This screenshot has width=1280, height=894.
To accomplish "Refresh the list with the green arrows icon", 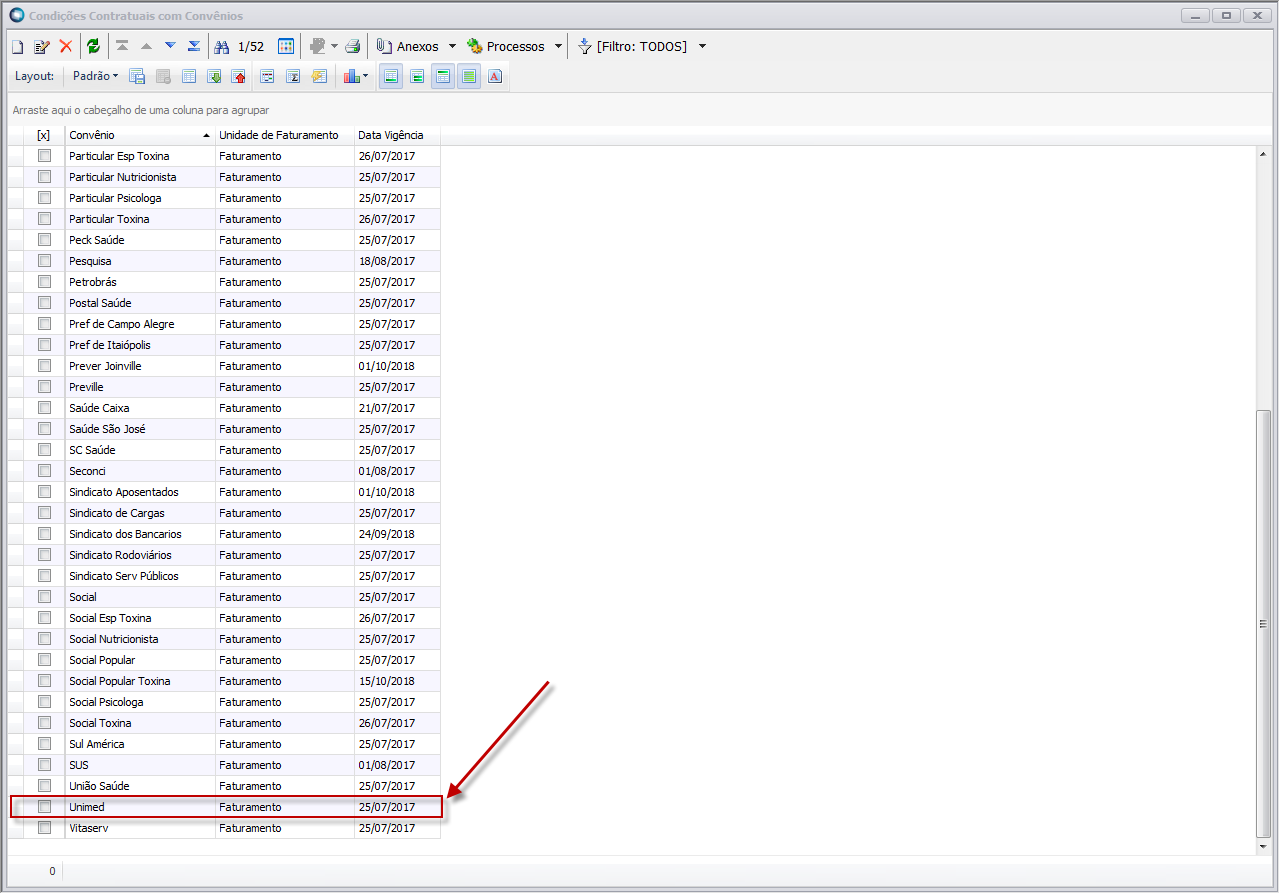I will coord(93,46).
